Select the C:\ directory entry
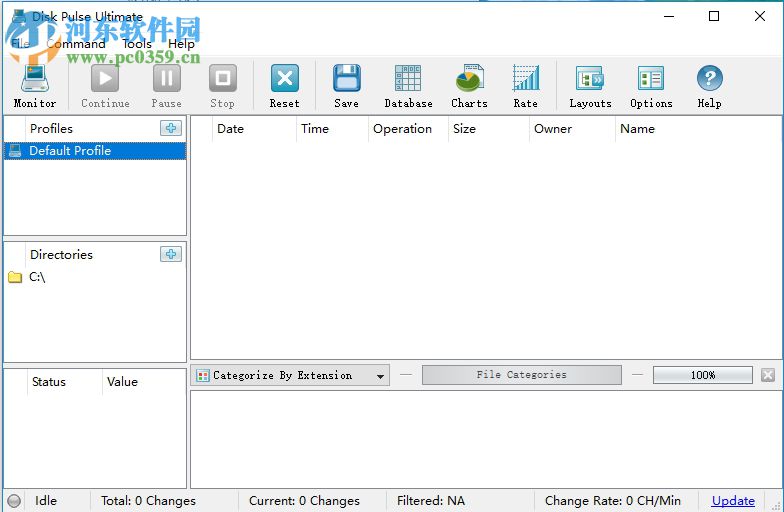Image resolution: width=784 pixels, height=512 pixels. point(37,276)
